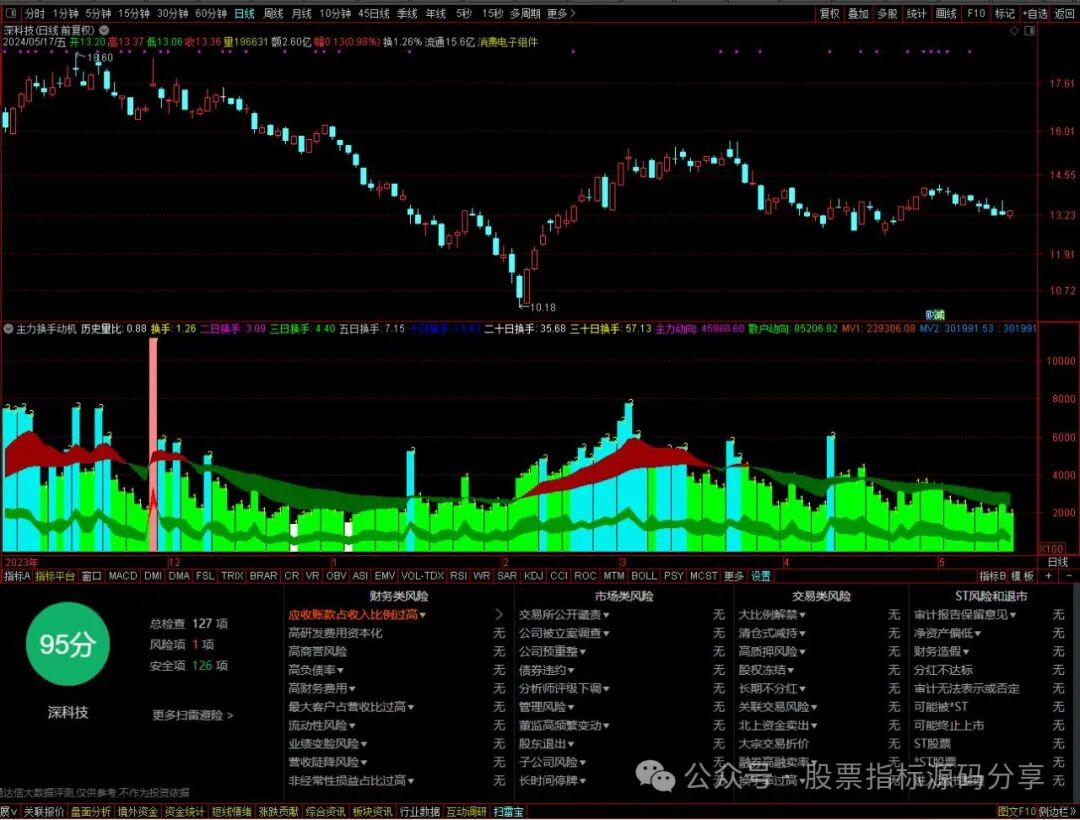This screenshot has width=1080, height=820.
Task: Switch to the RSI indicator
Action: point(458,576)
